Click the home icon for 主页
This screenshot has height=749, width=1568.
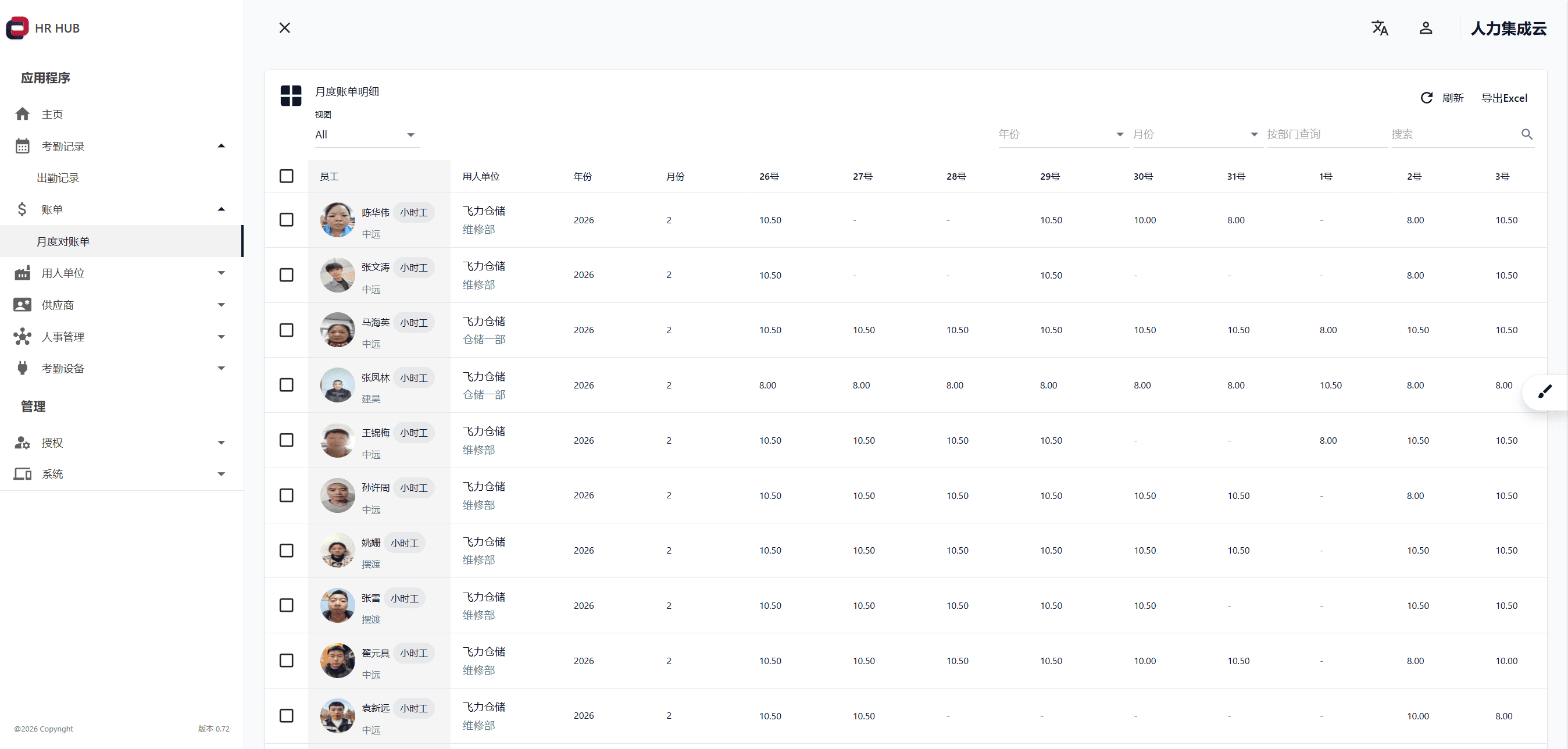[x=23, y=114]
